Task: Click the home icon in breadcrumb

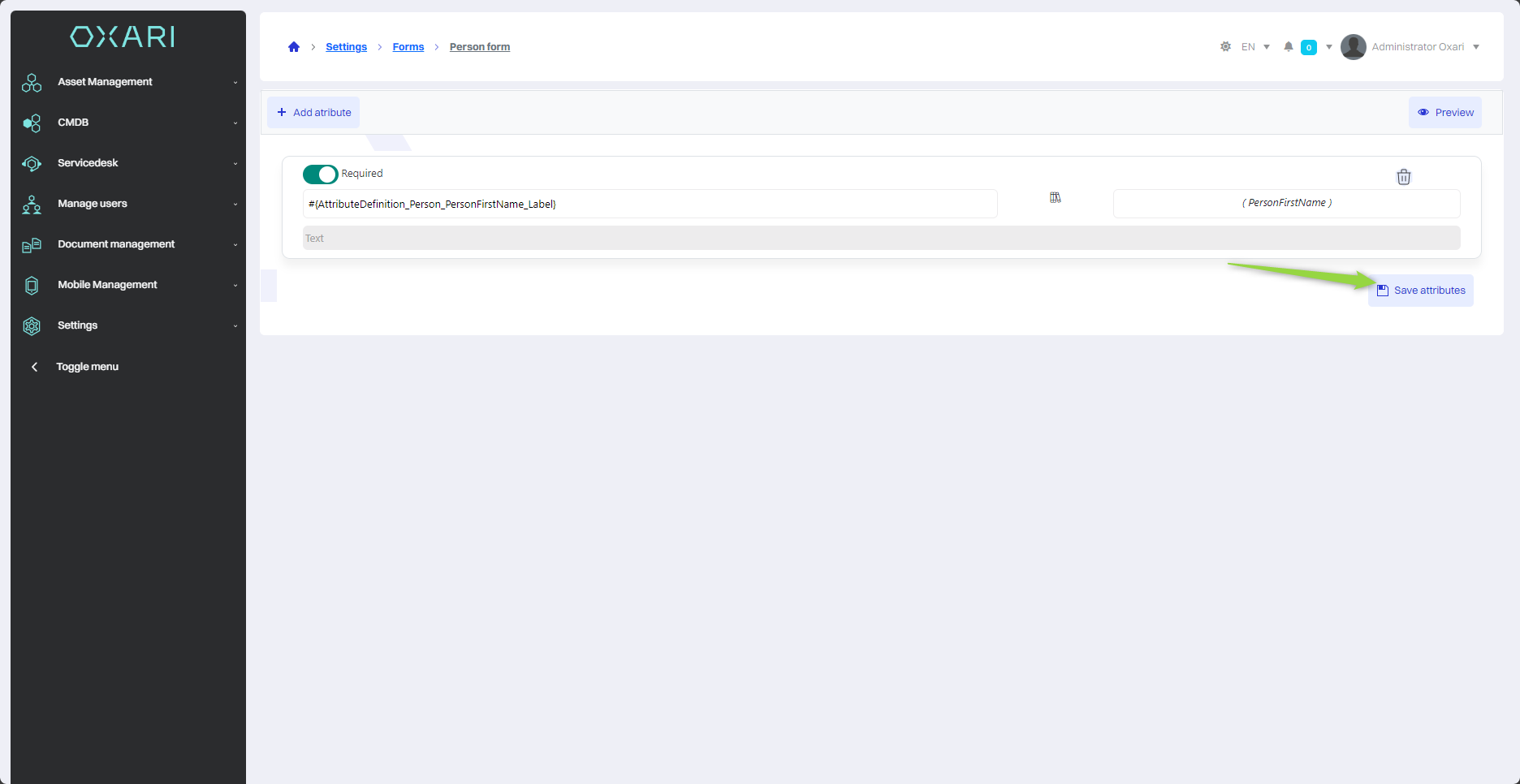Action: (294, 47)
